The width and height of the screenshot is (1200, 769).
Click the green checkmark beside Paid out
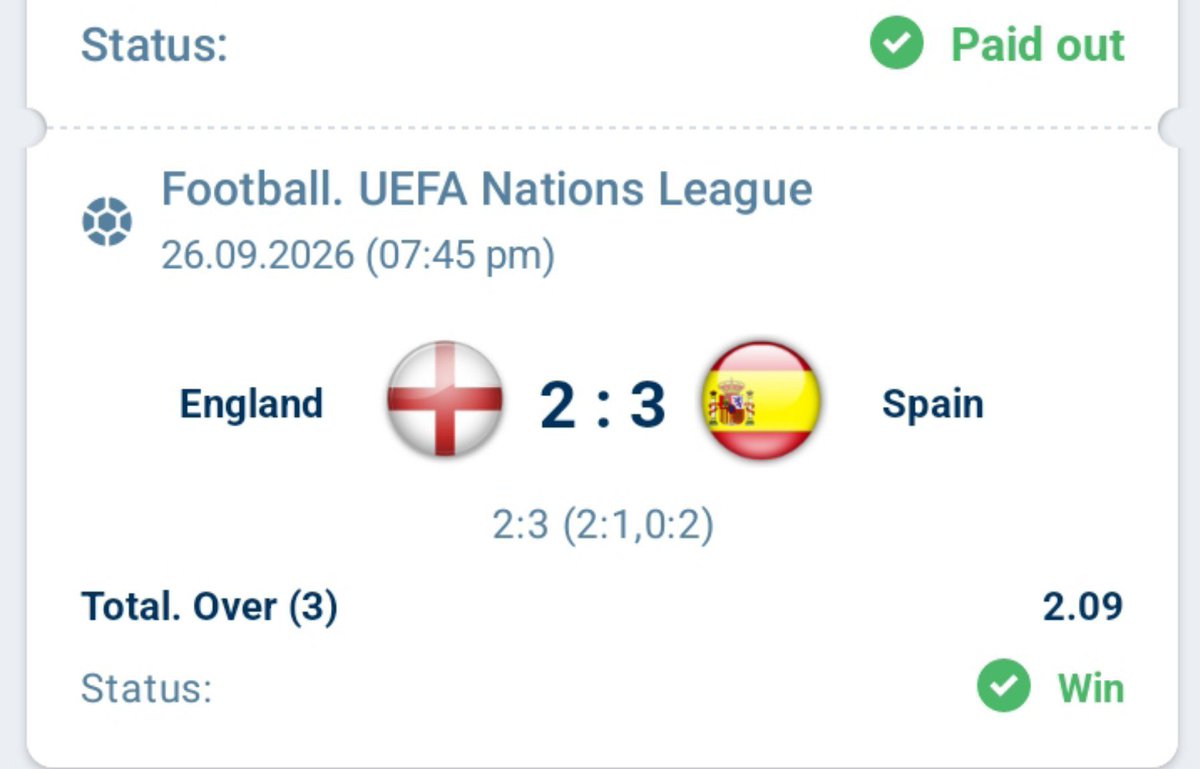click(896, 44)
